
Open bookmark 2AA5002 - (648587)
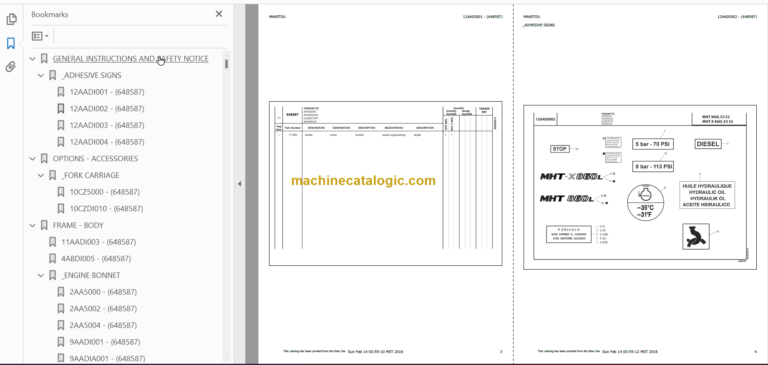103,309
